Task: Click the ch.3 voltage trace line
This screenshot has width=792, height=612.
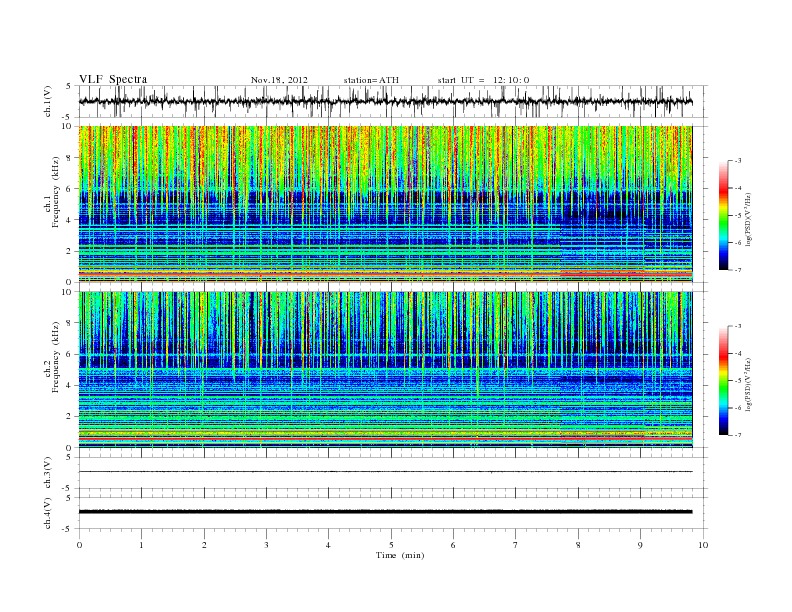Action: [385, 472]
